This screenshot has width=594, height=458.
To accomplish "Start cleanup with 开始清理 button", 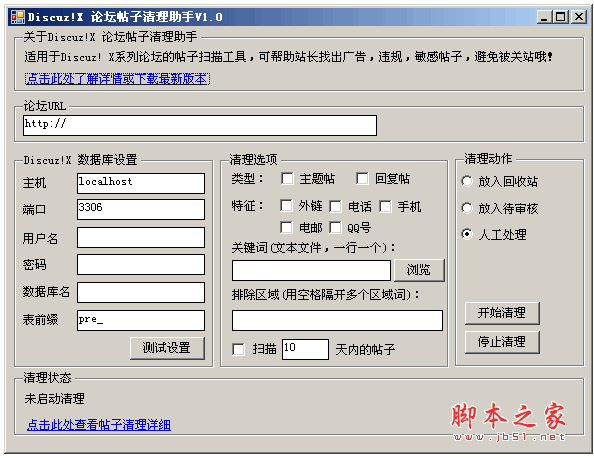I will pos(502,313).
